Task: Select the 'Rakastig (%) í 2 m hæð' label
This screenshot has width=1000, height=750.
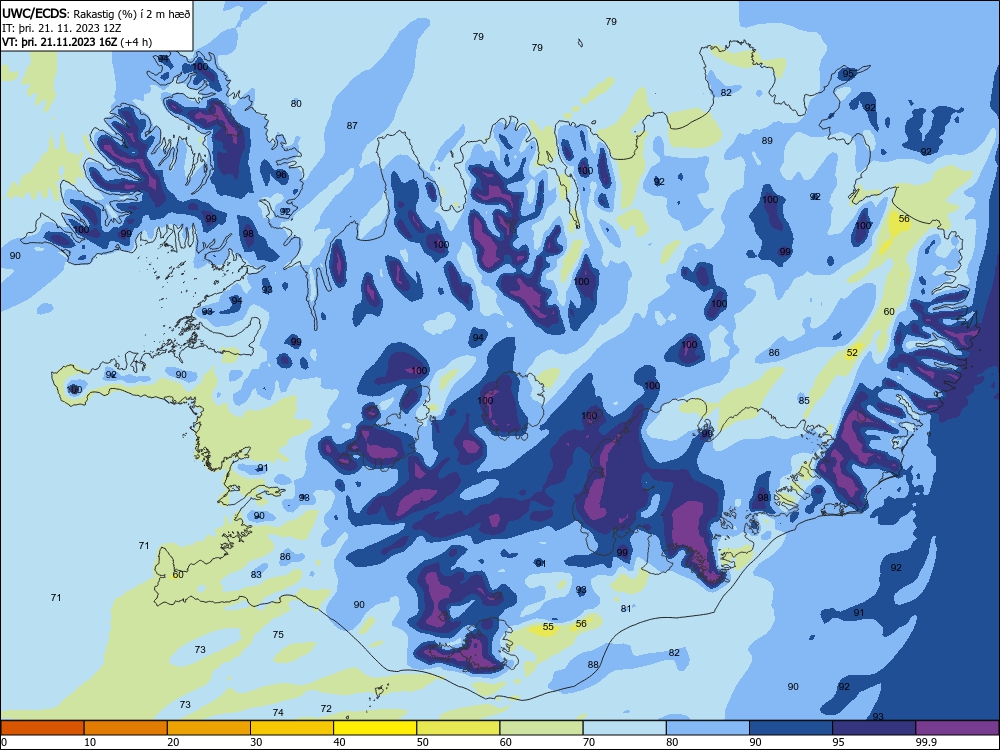Action: pyautogui.click(x=131, y=14)
